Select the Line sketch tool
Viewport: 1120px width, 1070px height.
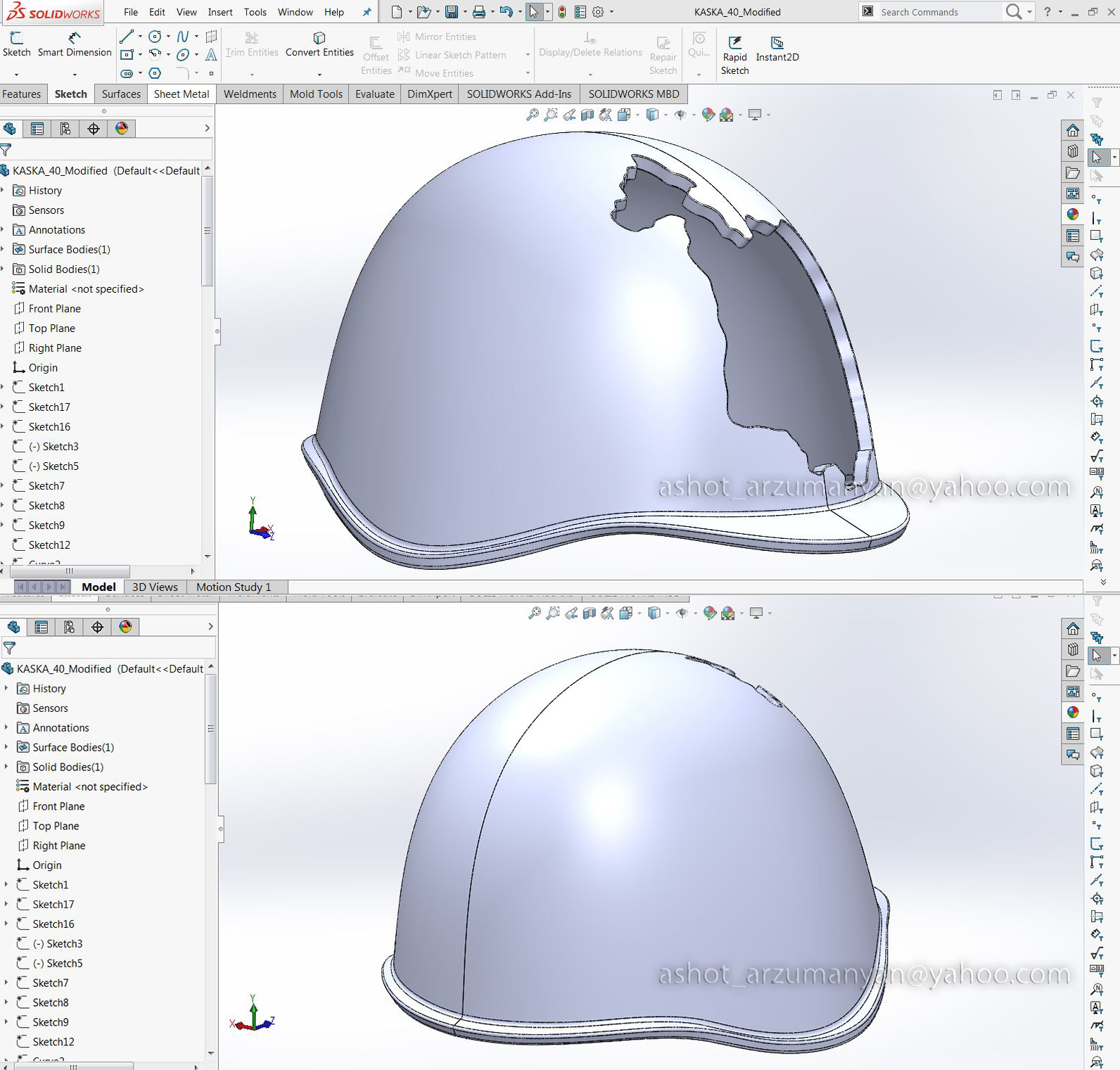(127, 37)
